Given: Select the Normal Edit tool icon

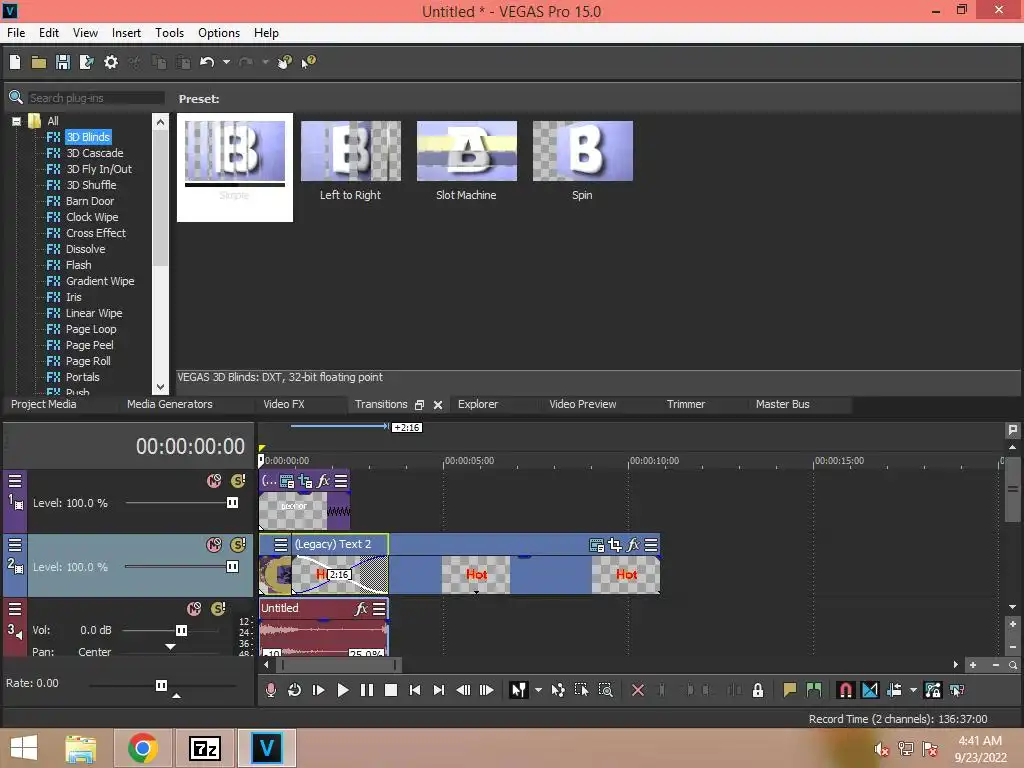Looking at the screenshot, I should pos(519,690).
